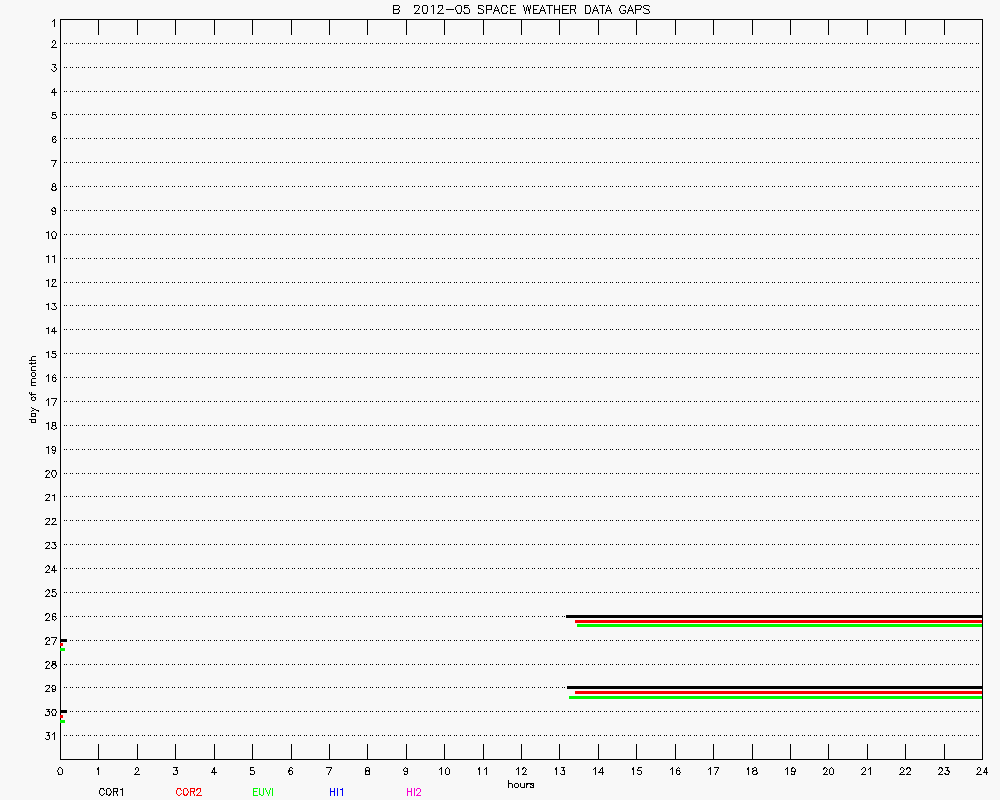
Task: Select the black COR1 gap bar on day 29
Action: [775, 687]
